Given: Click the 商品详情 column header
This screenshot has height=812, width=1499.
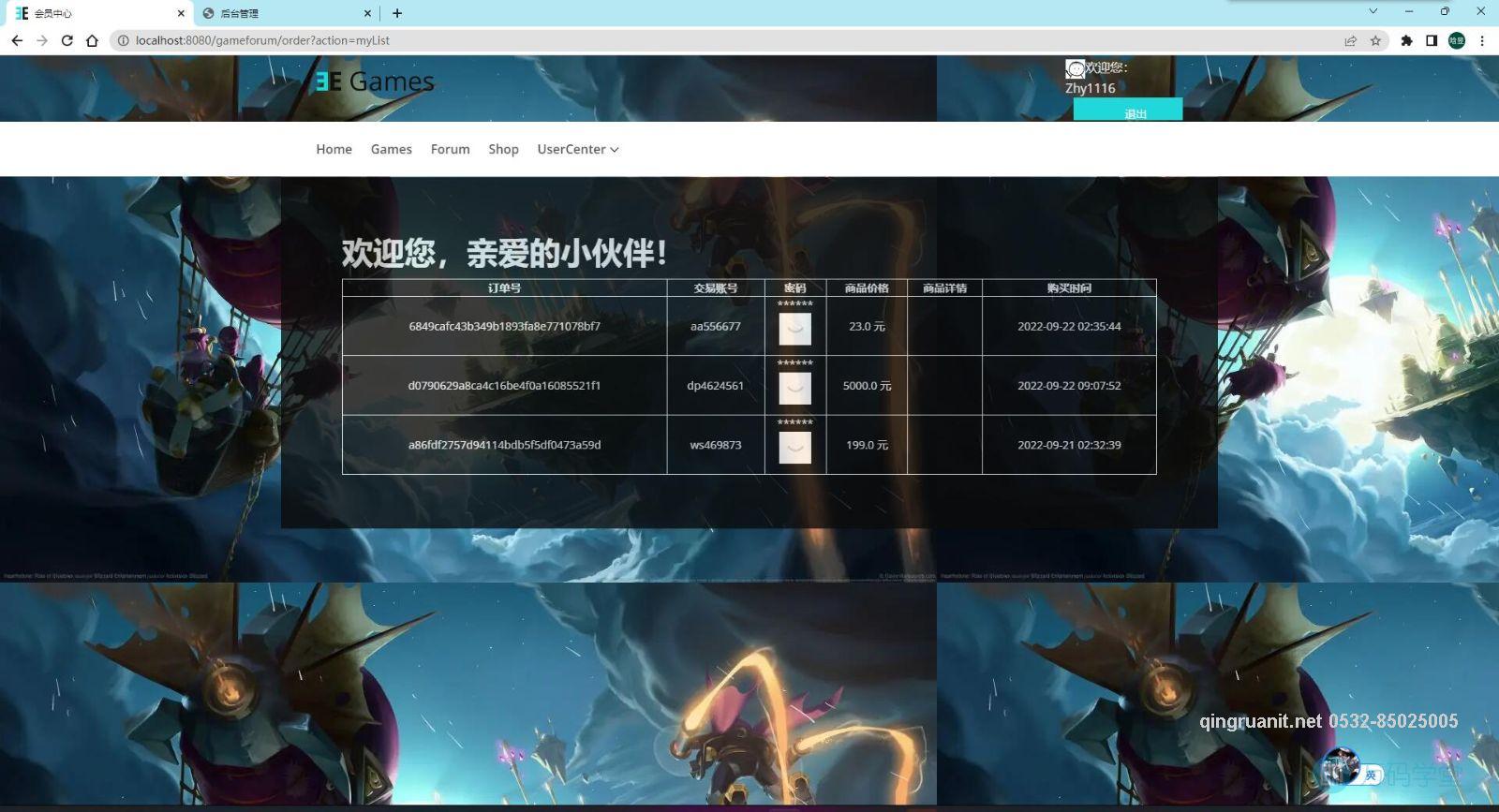Looking at the screenshot, I should coord(944,288).
